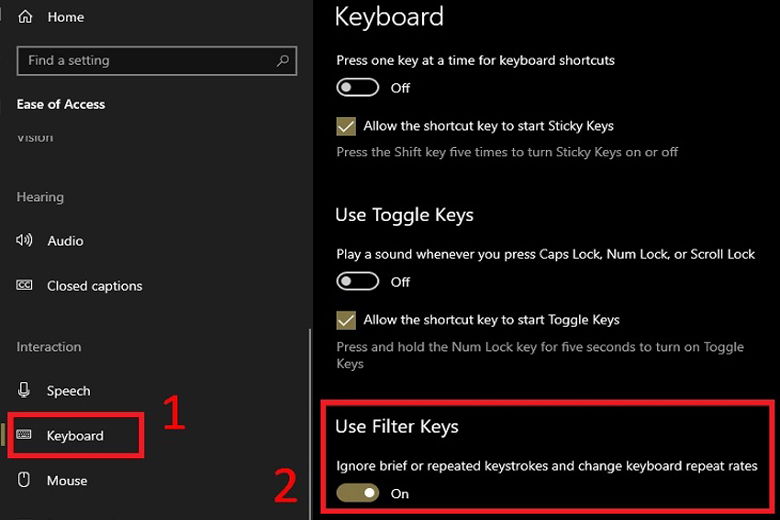780x520 pixels.
Task: Click the search magnifier icon
Action: tap(283, 61)
